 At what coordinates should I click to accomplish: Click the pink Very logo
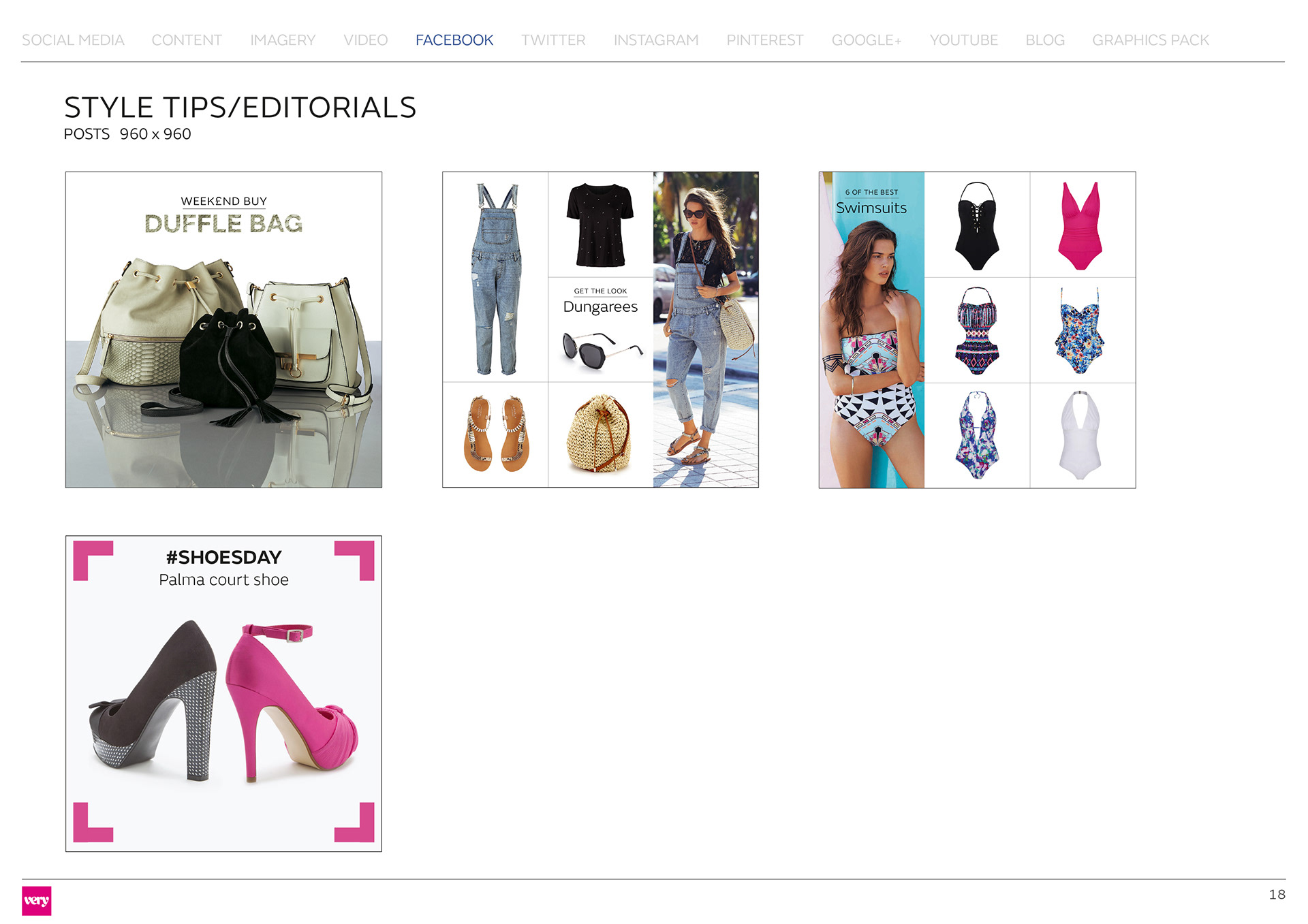click(x=36, y=900)
